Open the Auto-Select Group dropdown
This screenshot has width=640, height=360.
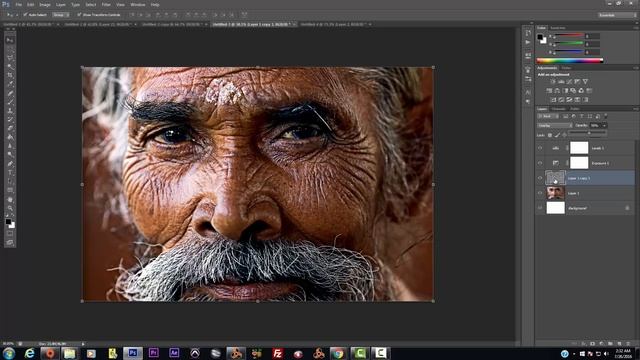point(61,15)
